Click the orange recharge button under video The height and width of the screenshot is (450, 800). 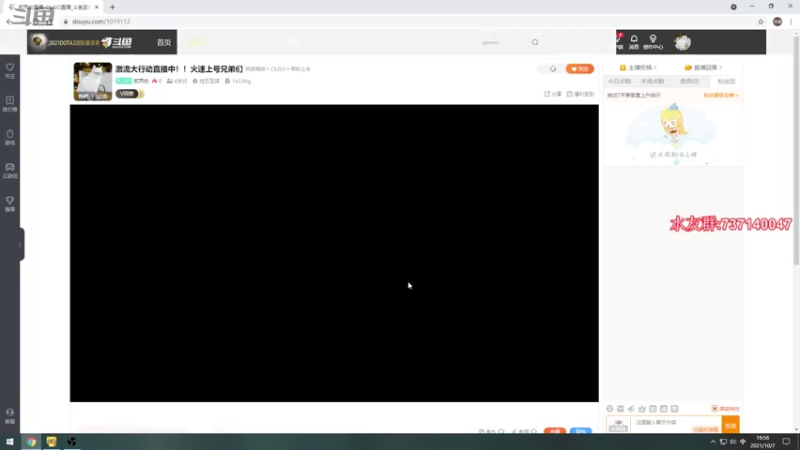555,431
